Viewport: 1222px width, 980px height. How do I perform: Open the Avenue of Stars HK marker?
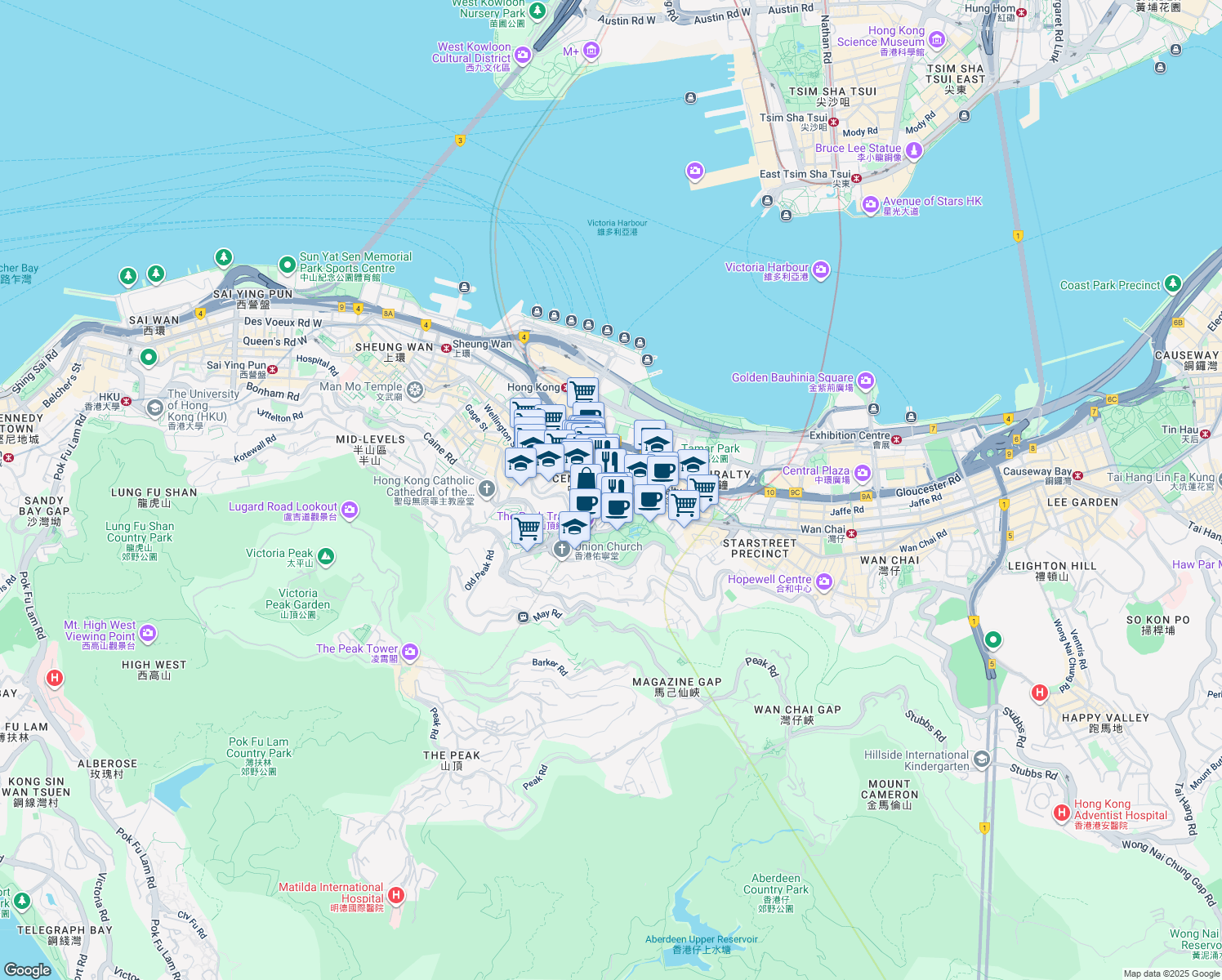(x=871, y=204)
